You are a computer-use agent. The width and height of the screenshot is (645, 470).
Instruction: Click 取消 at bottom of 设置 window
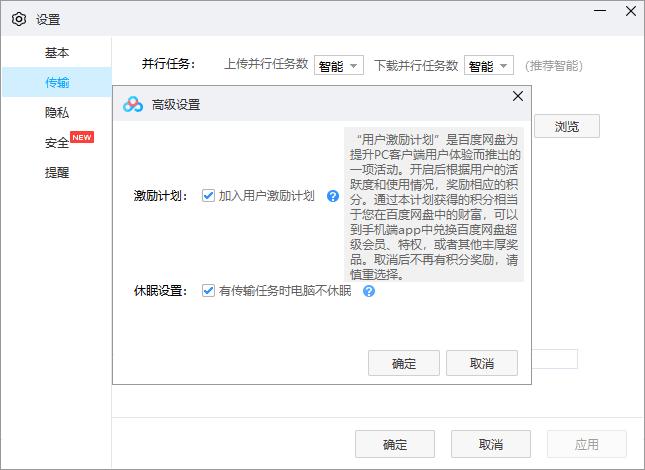click(x=491, y=444)
